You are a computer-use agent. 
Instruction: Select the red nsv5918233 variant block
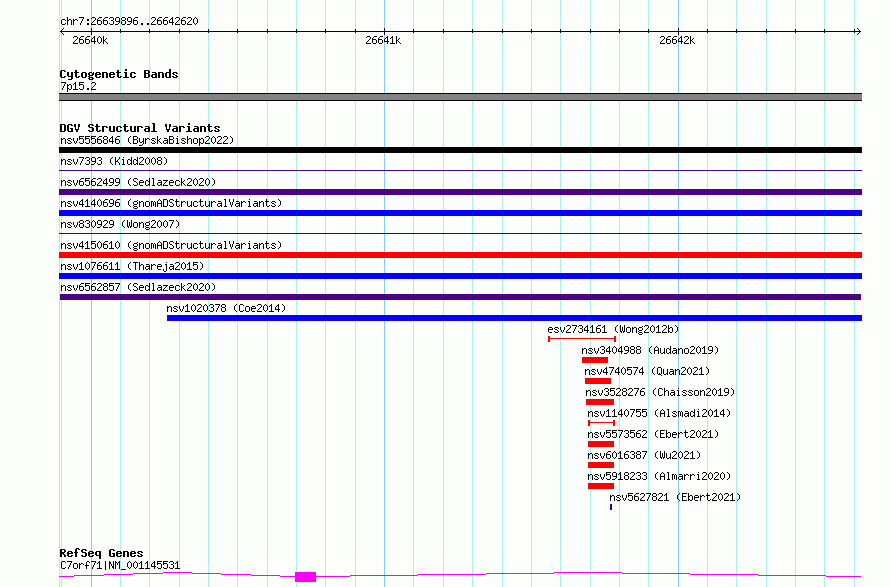pyautogui.click(x=601, y=486)
